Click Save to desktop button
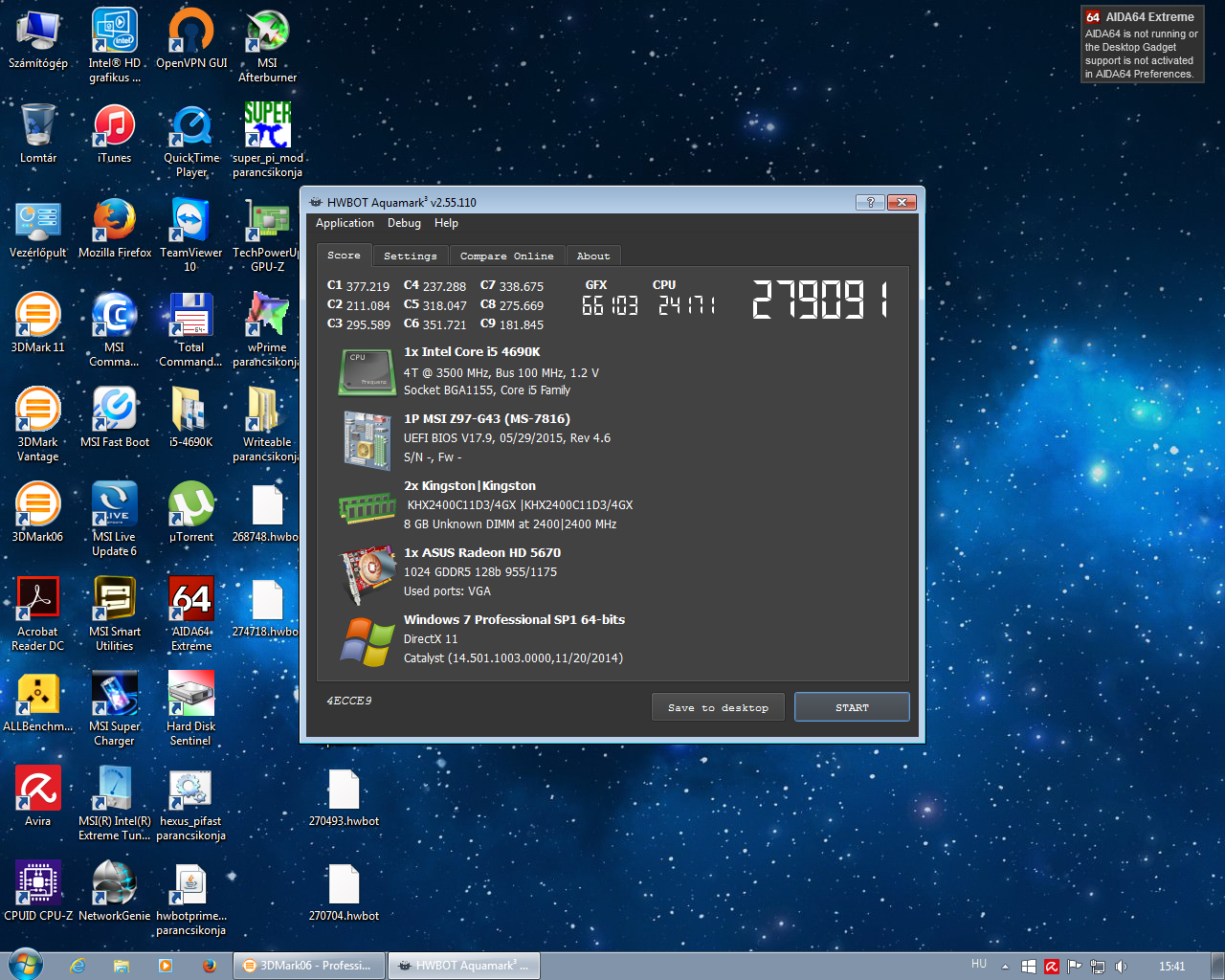The image size is (1225, 980). [718, 707]
